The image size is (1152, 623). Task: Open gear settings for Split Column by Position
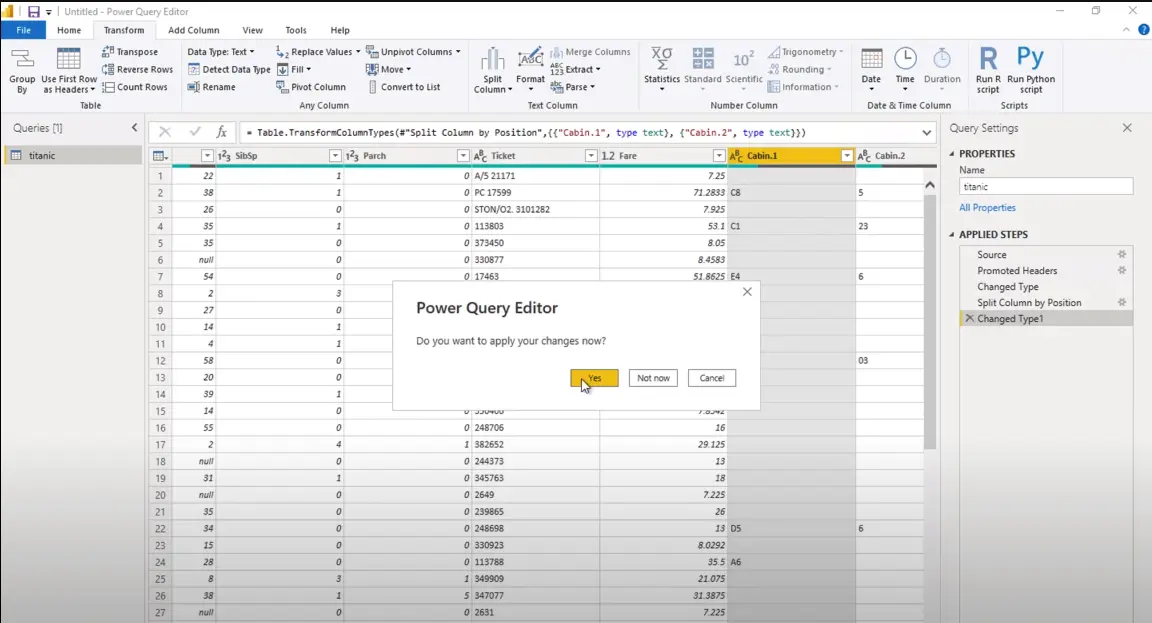click(x=1122, y=302)
